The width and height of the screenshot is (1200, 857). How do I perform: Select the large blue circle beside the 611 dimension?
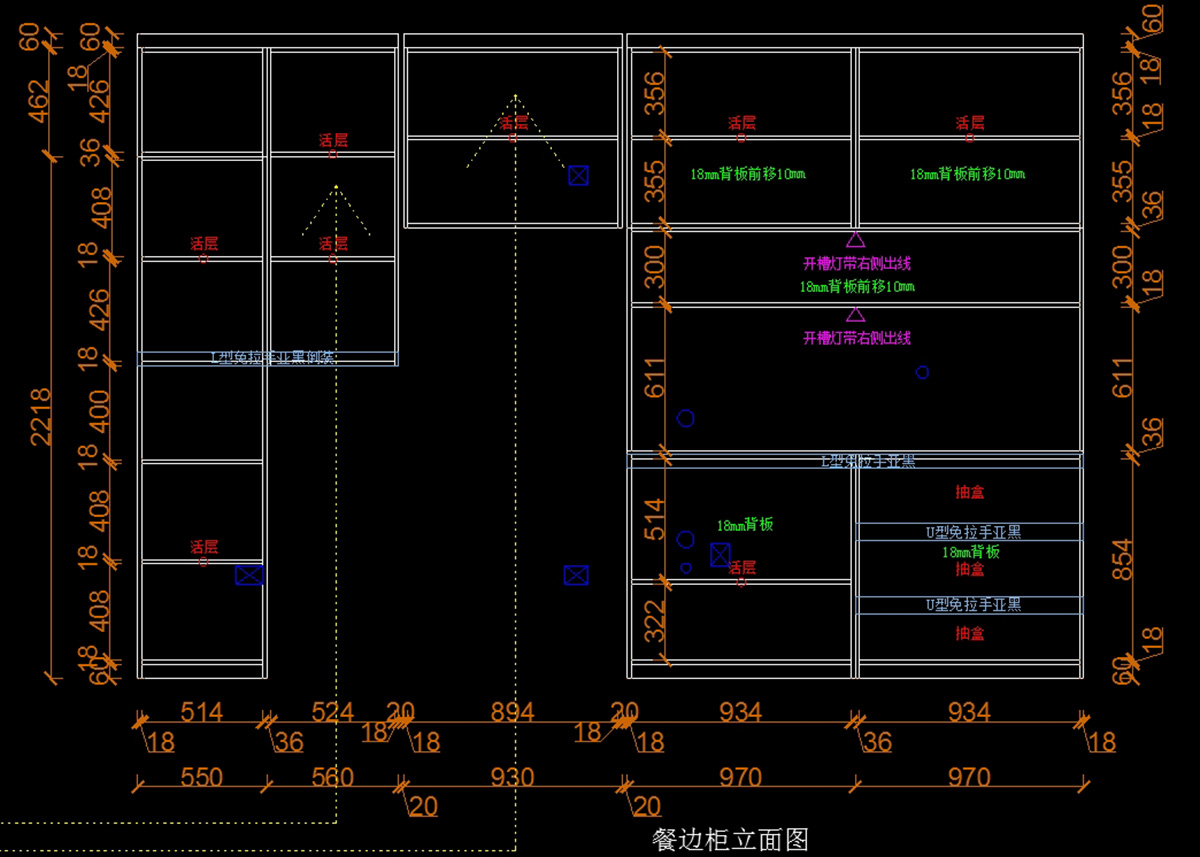[x=685, y=418]
